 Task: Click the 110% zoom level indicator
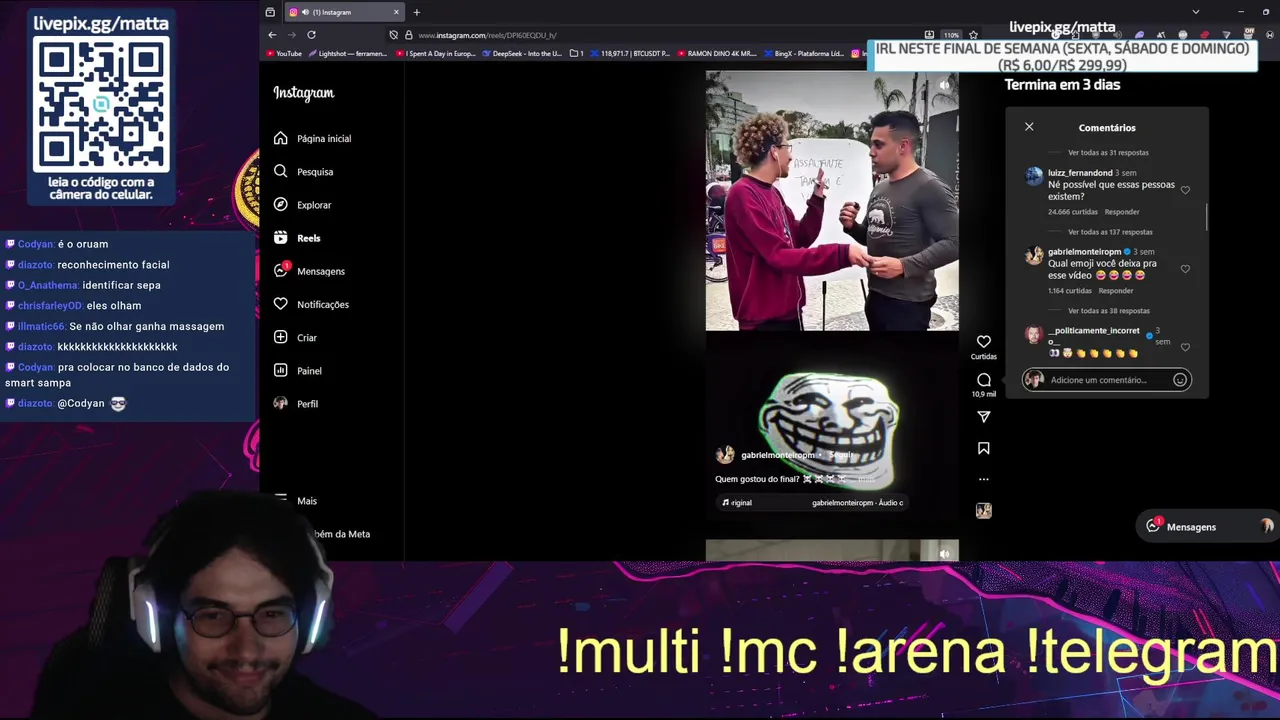(x=951, y=35)
